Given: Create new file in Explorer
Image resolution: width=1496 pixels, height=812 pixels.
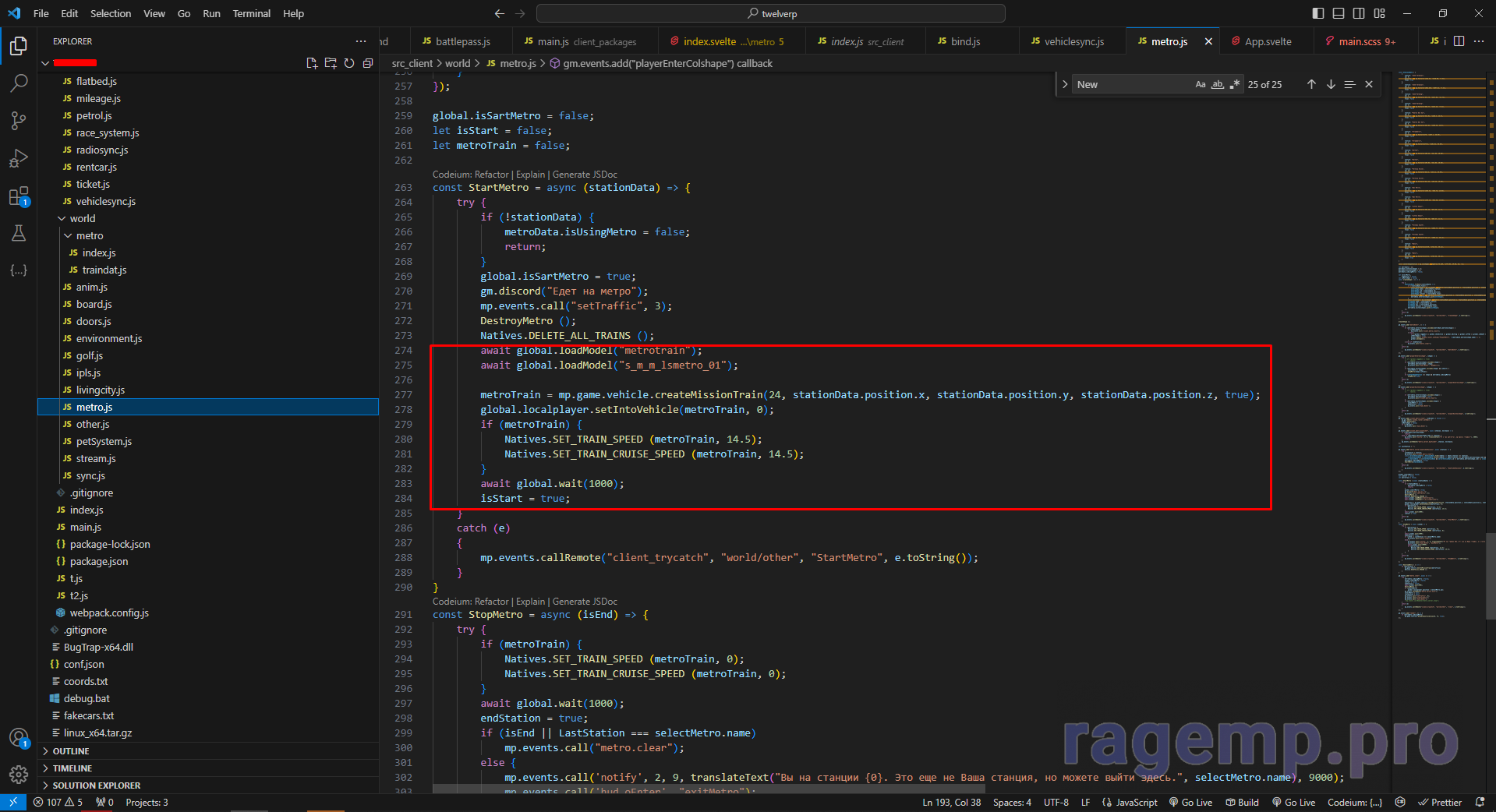Looking at the screenshot, I should (312, 63).
